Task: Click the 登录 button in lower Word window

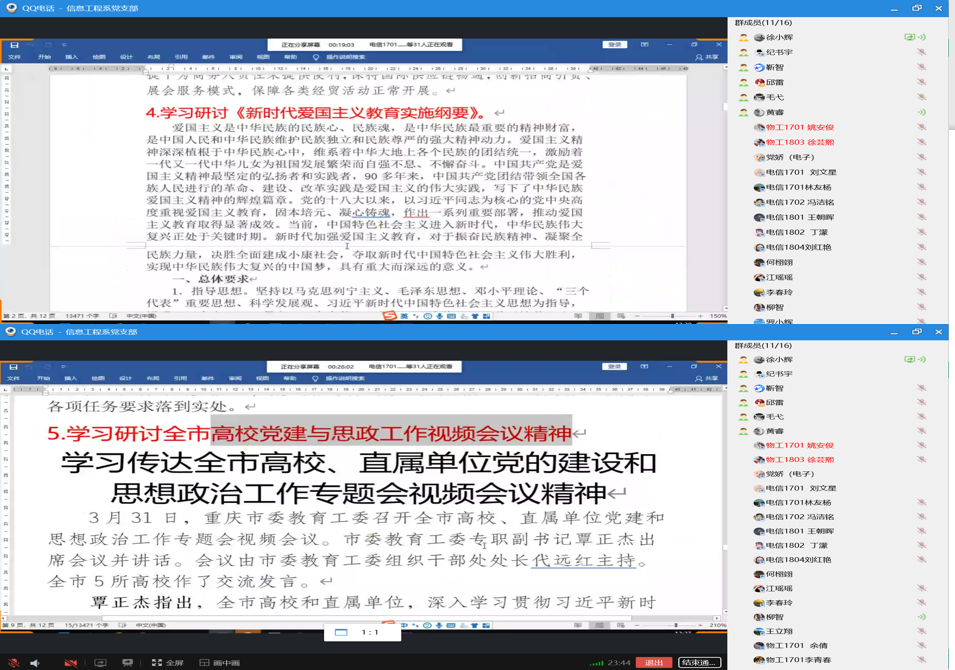Action: (614, 367)
